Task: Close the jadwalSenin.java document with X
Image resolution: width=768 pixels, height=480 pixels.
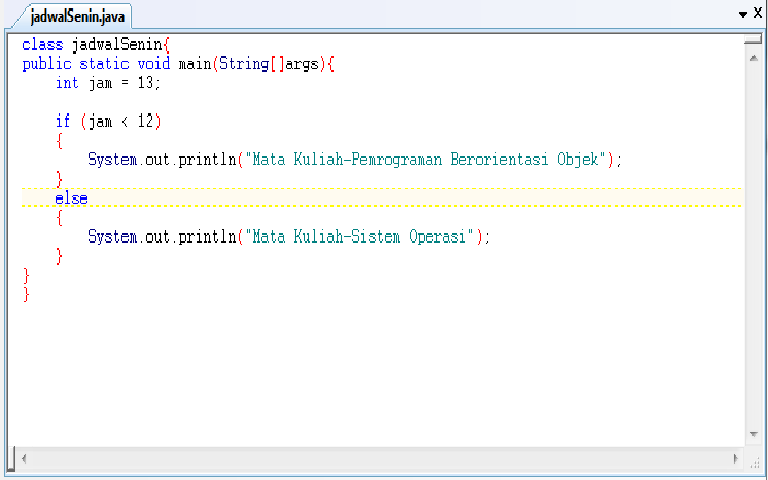Action: tap(758, 13)
